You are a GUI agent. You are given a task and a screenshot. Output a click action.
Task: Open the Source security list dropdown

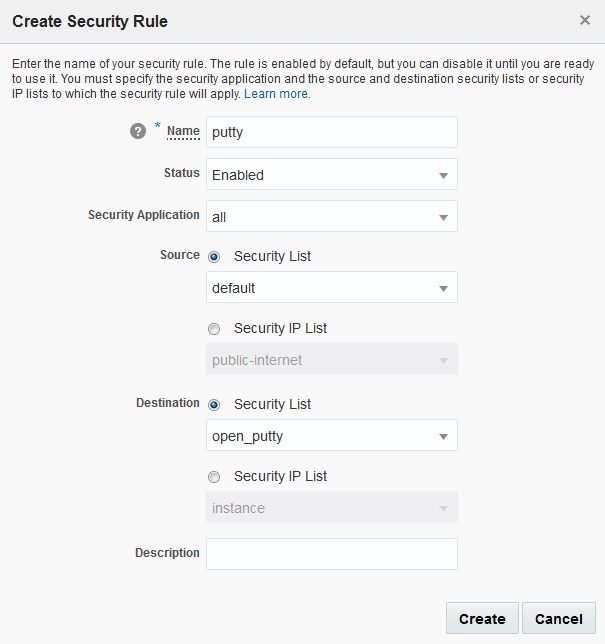[331, 288]
